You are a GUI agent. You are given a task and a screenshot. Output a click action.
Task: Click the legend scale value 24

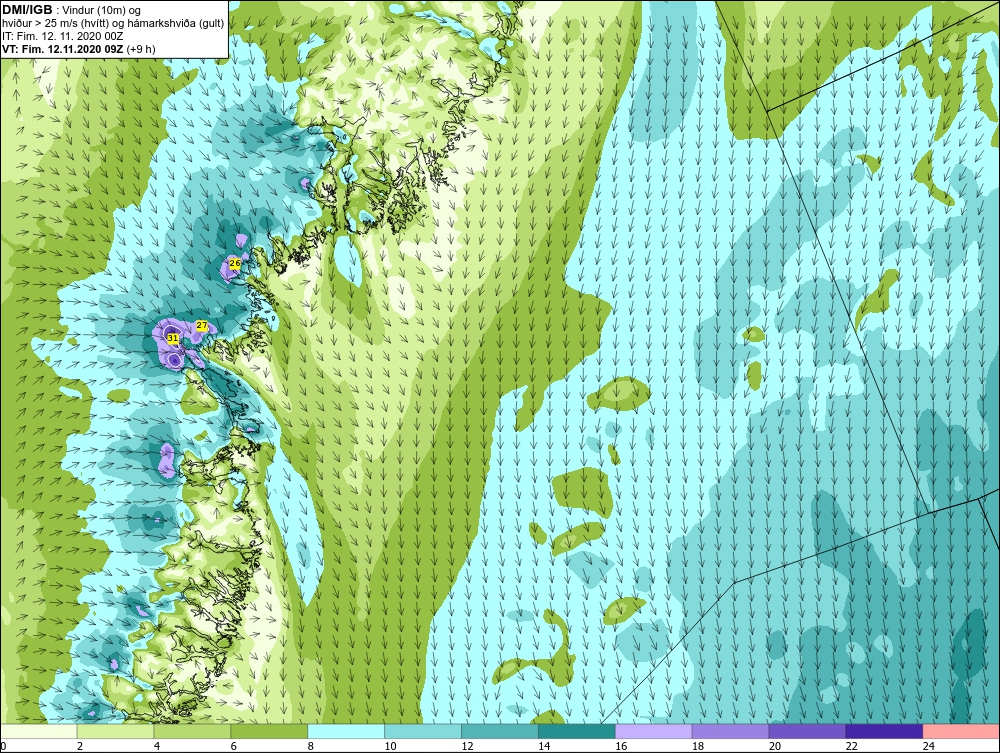pyautogui.click(x=929, y=746)
